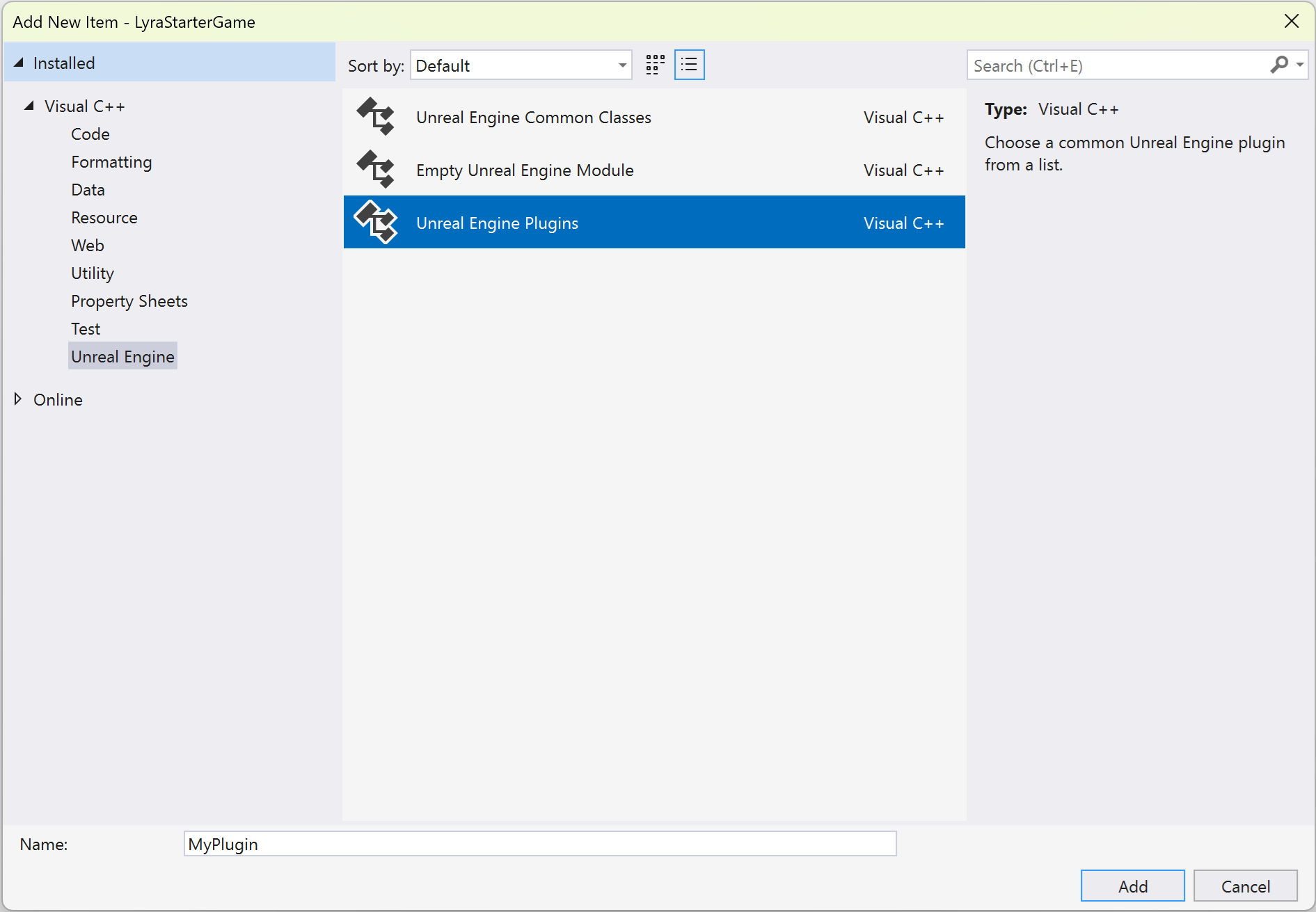Click the Search Ctrl+E box
The width and height of the screenshot is (1316, 912).
(1113, 65)
